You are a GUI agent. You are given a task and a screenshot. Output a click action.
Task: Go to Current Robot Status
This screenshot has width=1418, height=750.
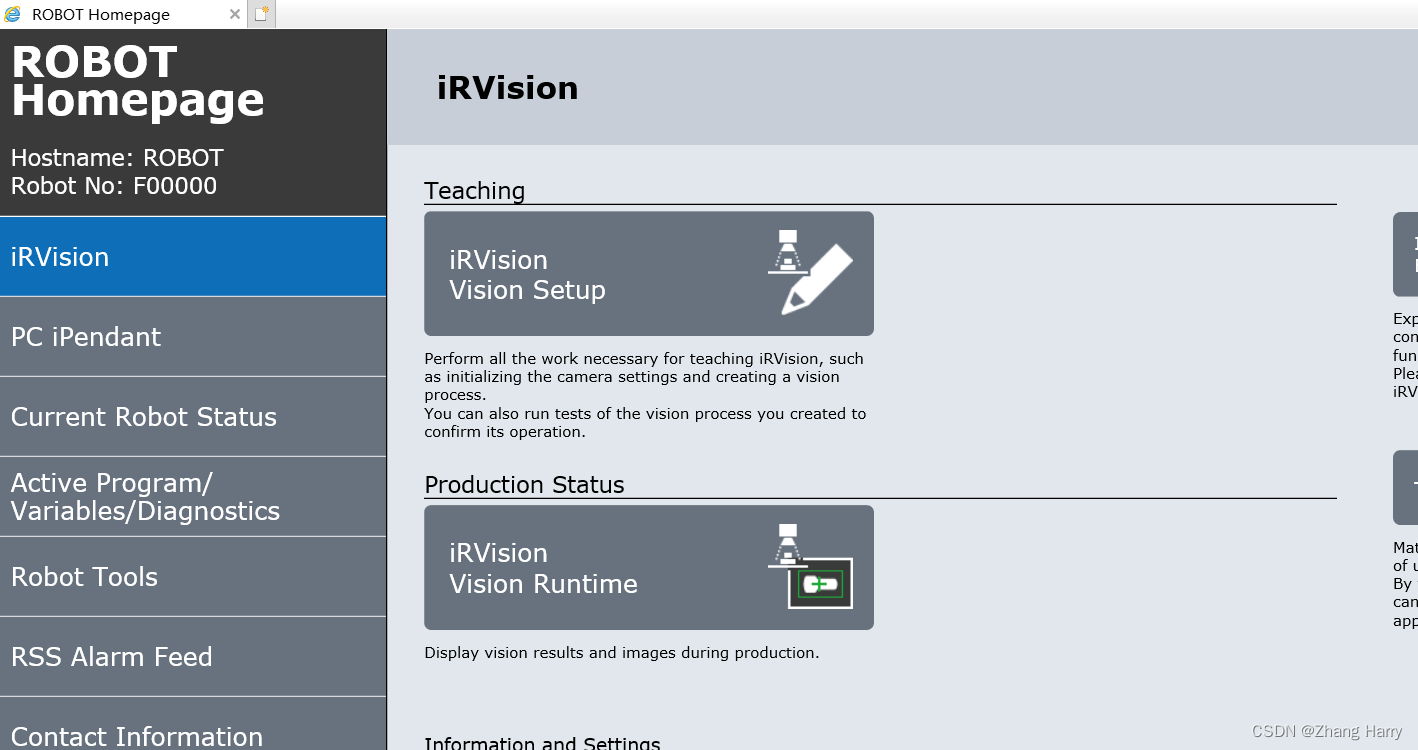tap(193, 417)
